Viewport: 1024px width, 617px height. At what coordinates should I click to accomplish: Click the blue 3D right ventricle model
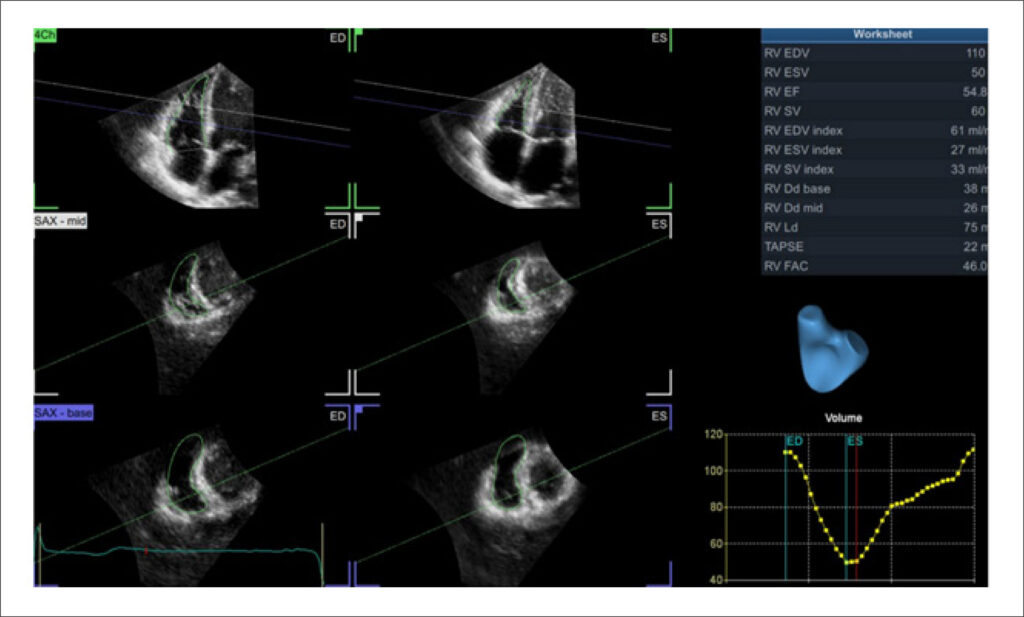click(x=832, y=349)
